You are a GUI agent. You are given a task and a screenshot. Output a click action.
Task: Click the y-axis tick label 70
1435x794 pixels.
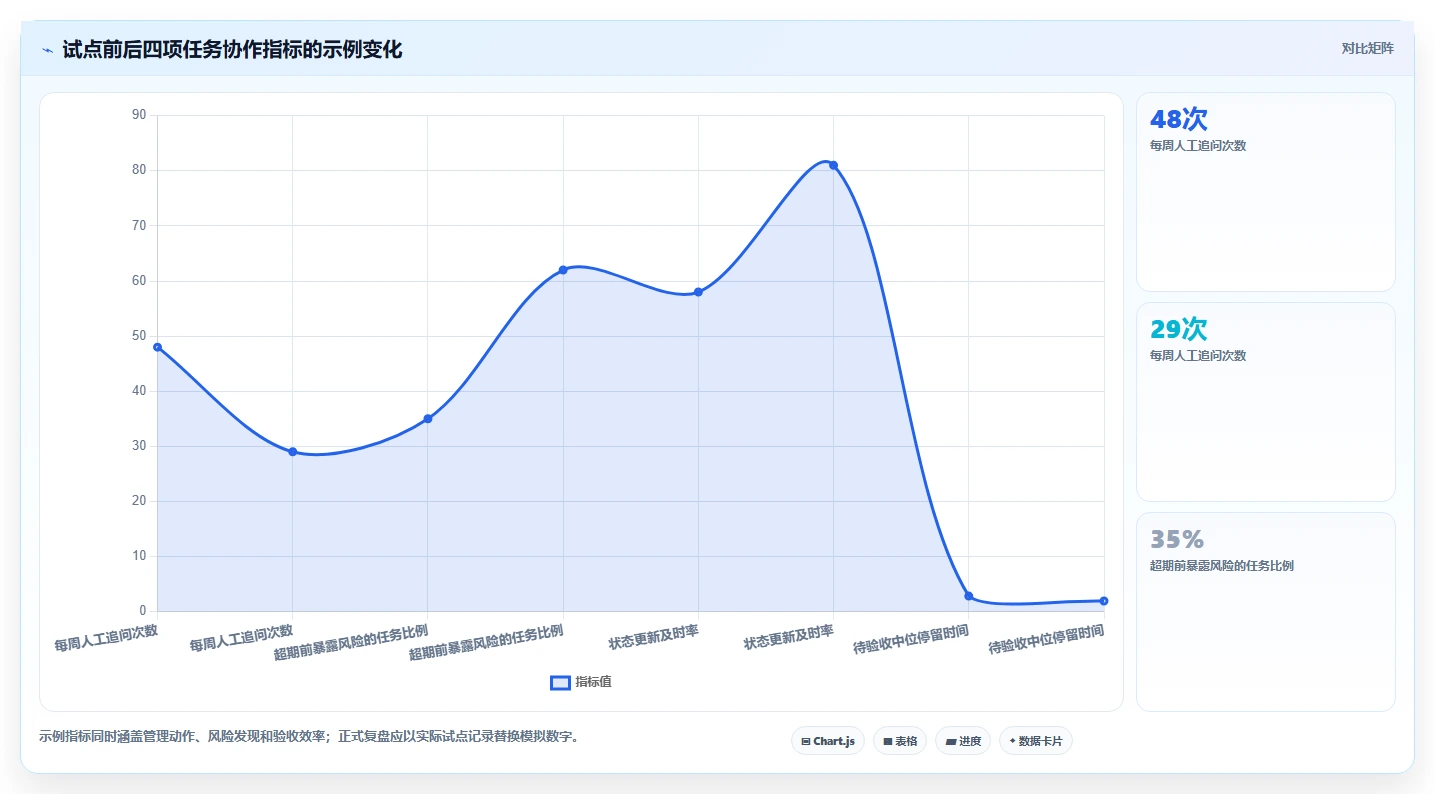(x=139, y=226)
